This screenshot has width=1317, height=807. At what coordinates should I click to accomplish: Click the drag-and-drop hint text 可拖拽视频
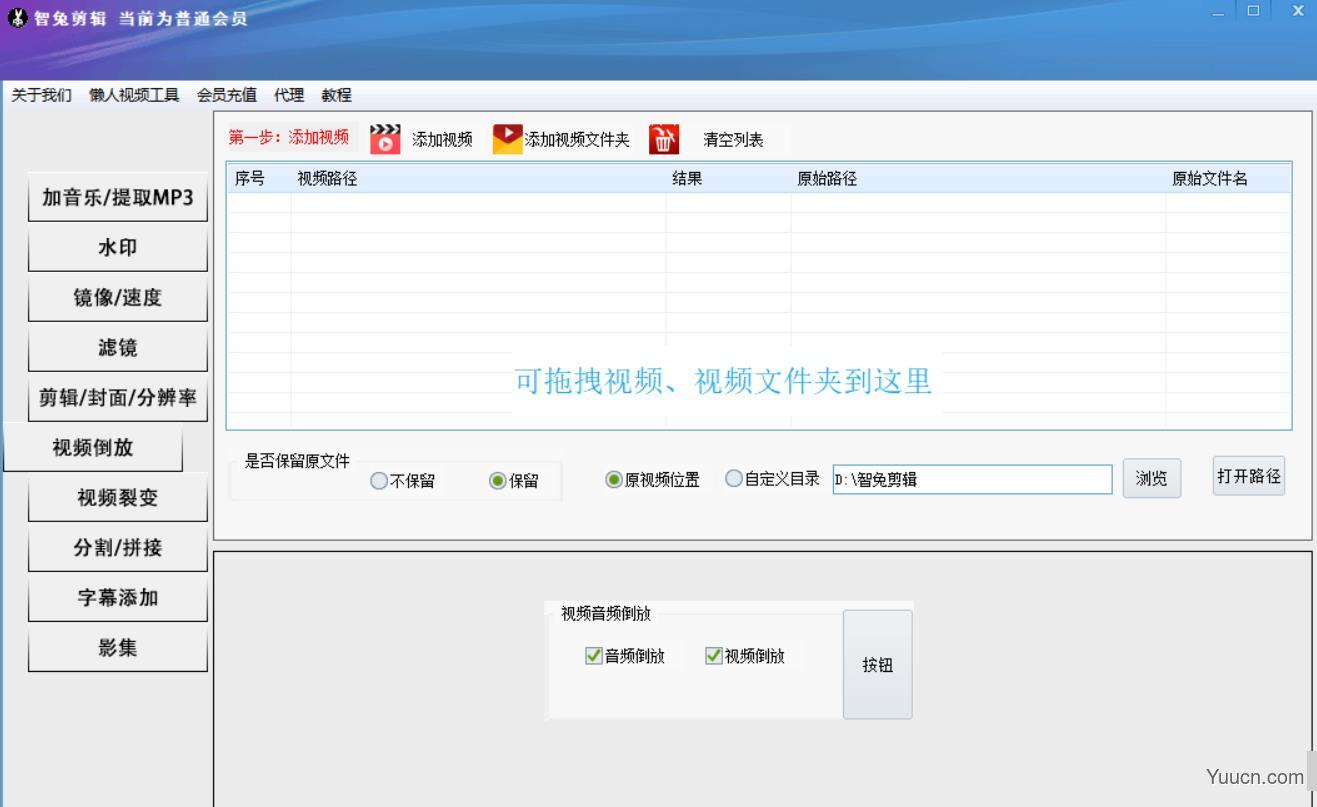click(x=724, y=381)
